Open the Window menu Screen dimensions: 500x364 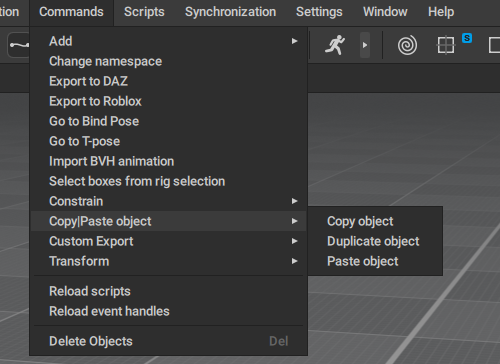point(385,12)
